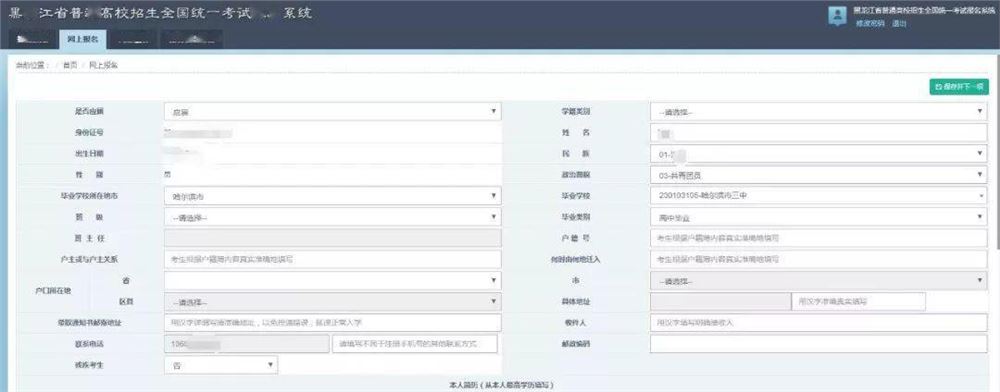Open the last blurred tab in tab bar

[x=191, y=39]
